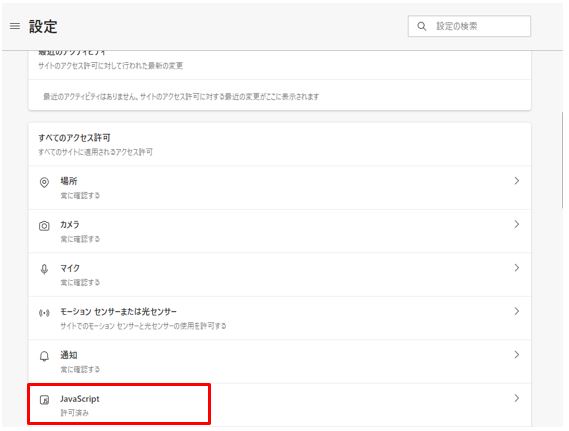The image size is (569, 431).
Task: Expand the motion sensor permission chevron
Action: point(517,311)
